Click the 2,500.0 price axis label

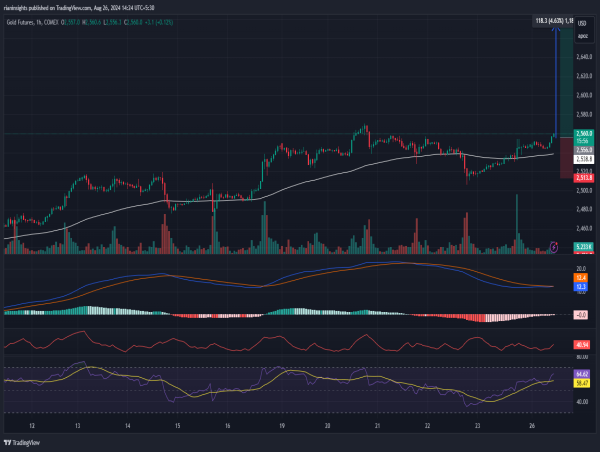pos(584,190)
